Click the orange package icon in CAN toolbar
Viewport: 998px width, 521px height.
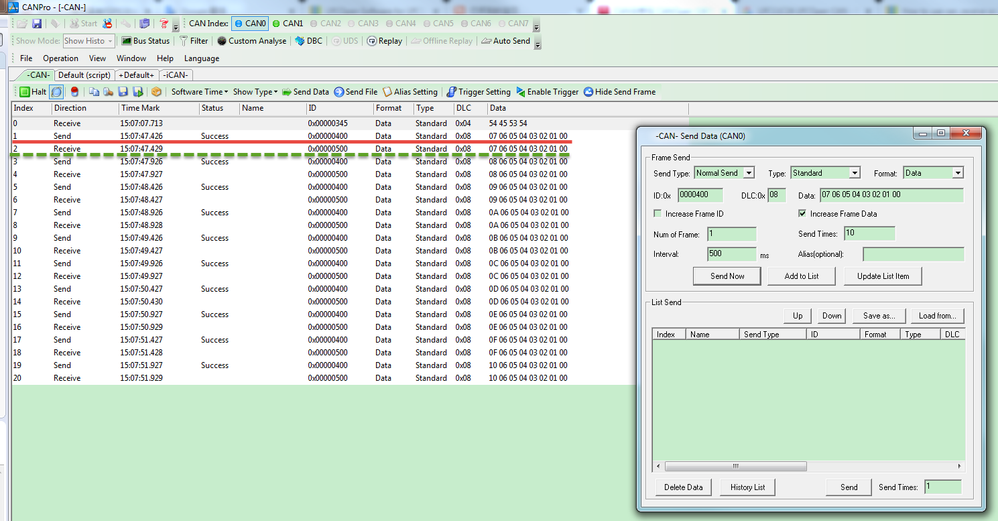tap(156, 92)
